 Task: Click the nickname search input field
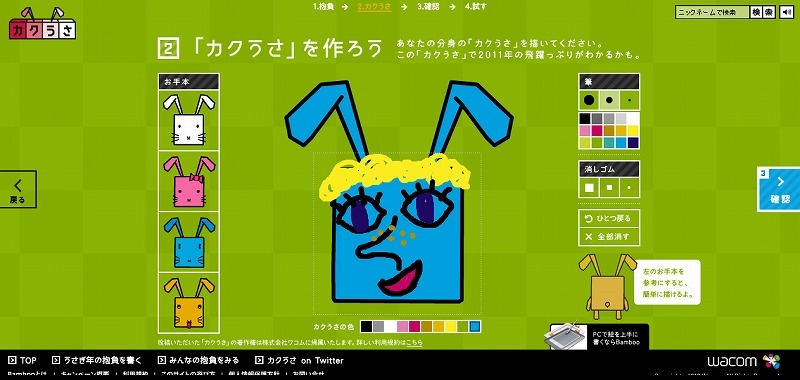pyautogui.click(x=712, y=12)
